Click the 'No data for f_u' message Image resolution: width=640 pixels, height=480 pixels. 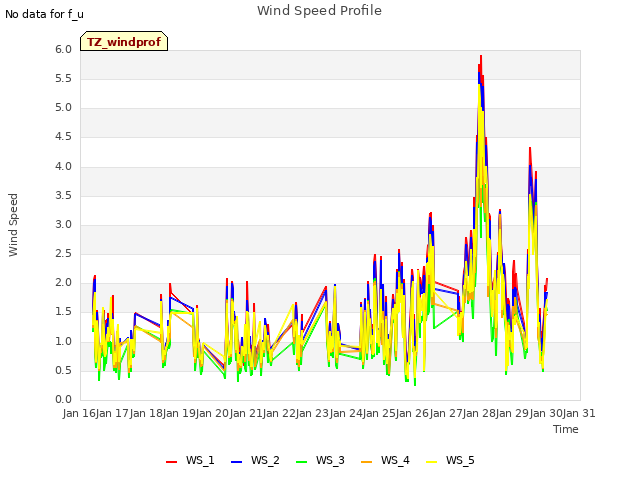point(44,14)
